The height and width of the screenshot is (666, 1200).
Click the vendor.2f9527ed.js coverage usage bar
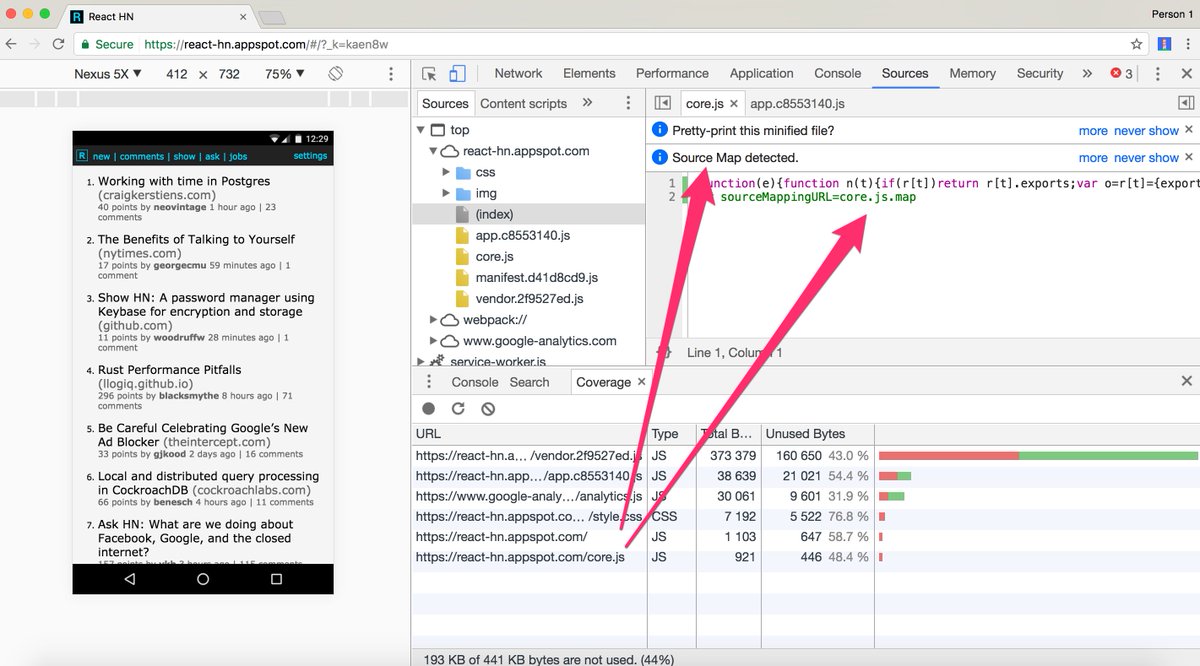1037,455
